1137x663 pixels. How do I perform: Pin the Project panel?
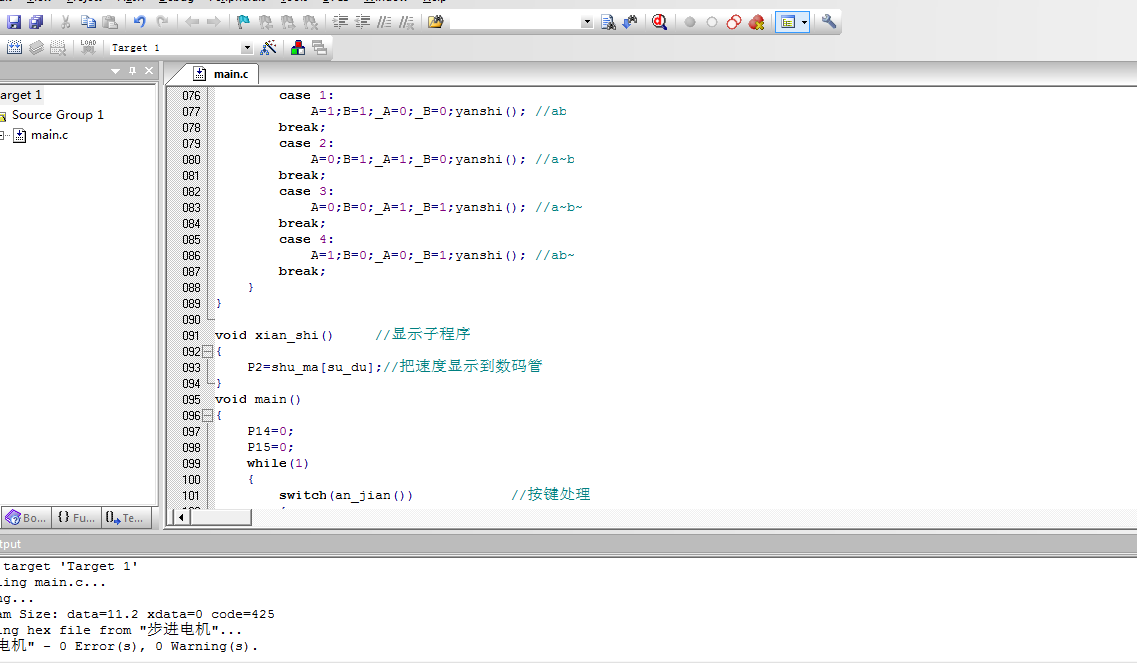point(133,71)
